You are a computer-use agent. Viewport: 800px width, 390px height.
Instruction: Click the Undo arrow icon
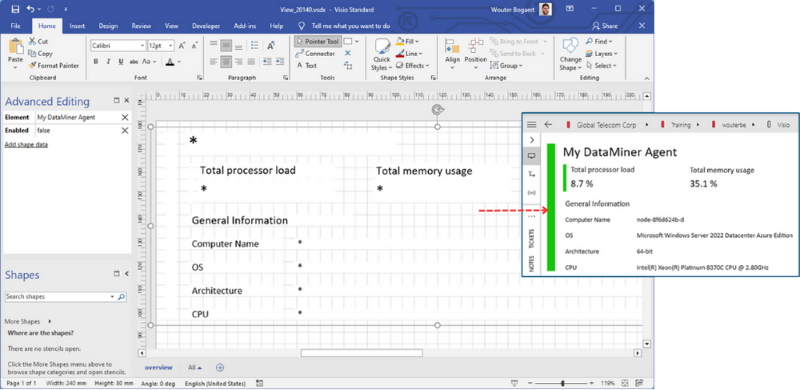coord(31,9)
